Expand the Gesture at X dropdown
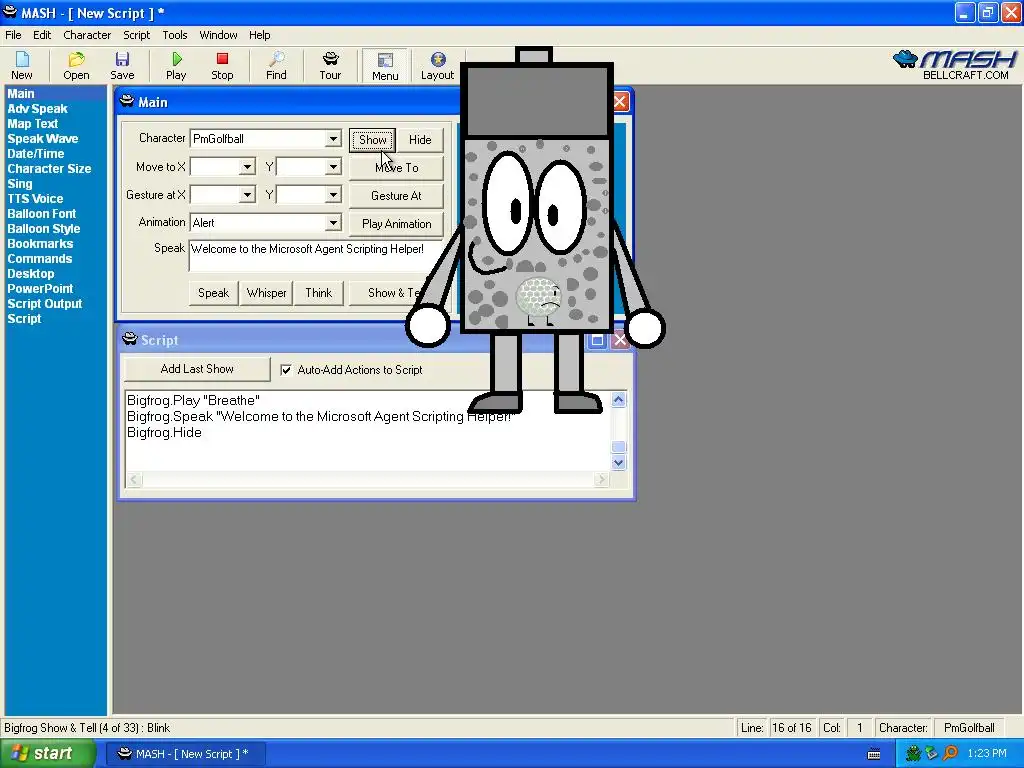The image size is (1024, 768). coord(247,194)
